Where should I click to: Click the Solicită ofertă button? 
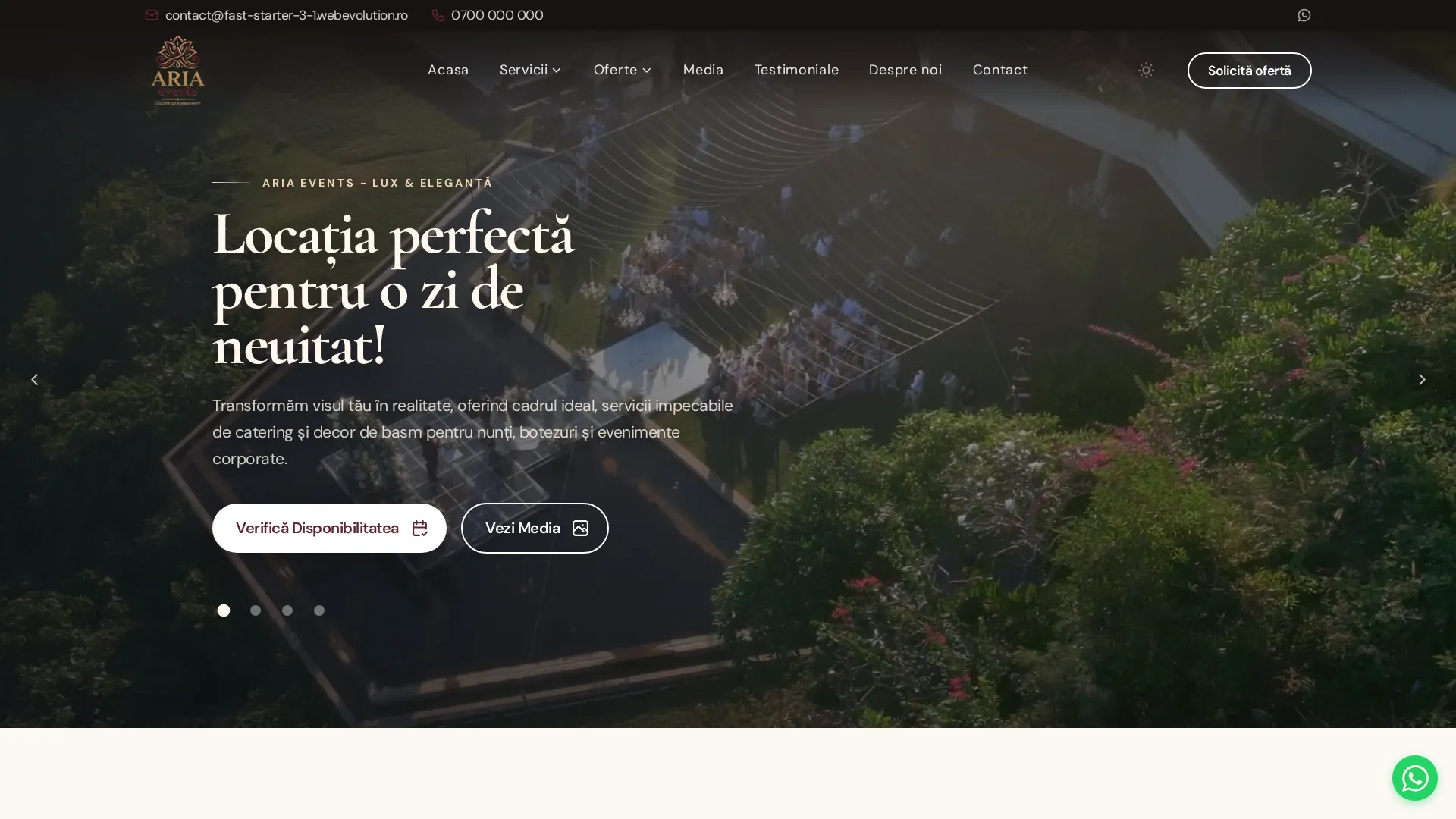click(x=1249, y=71)
